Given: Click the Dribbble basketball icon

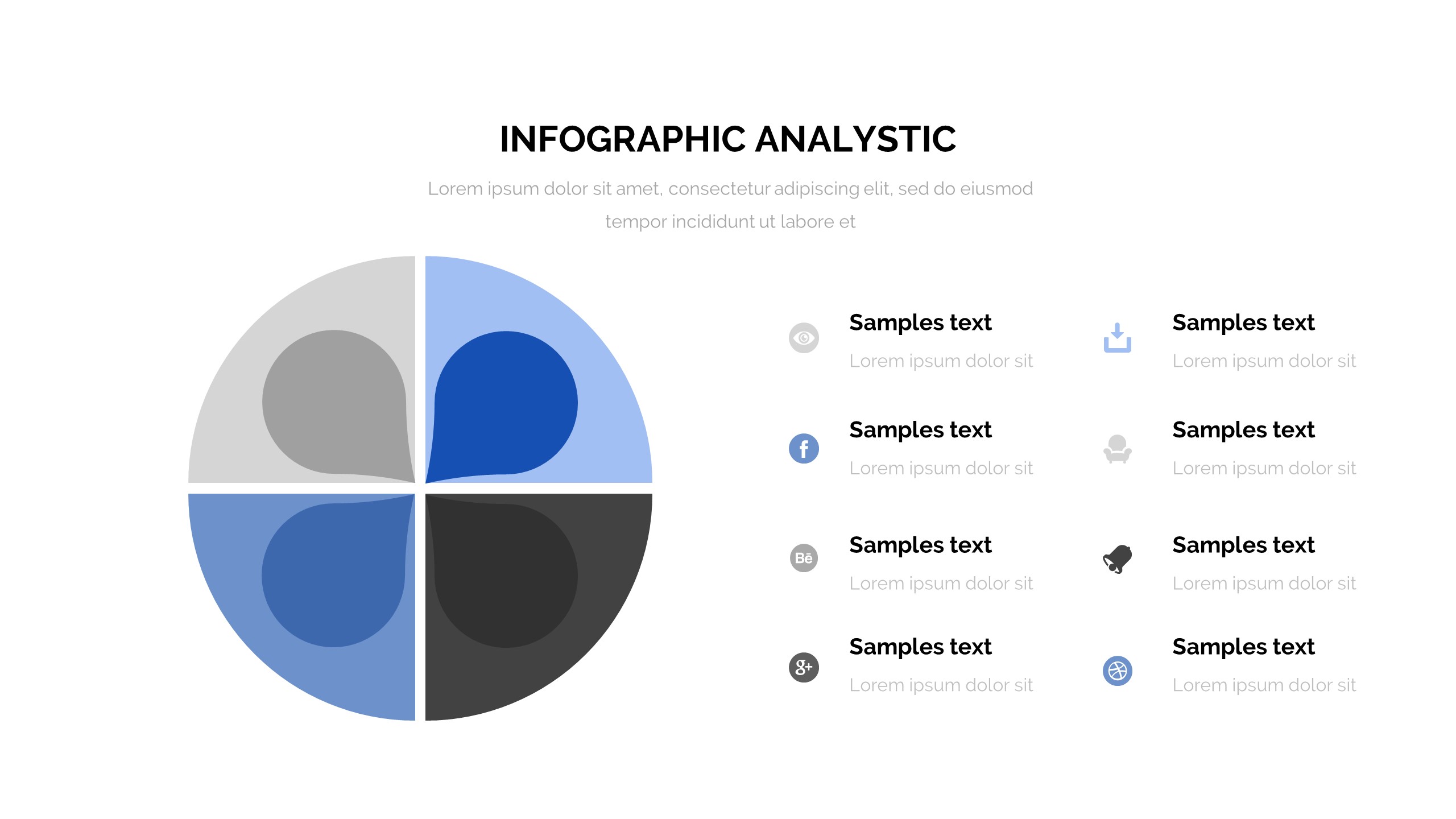Looking at the screenshot, I should (1117, 671).
